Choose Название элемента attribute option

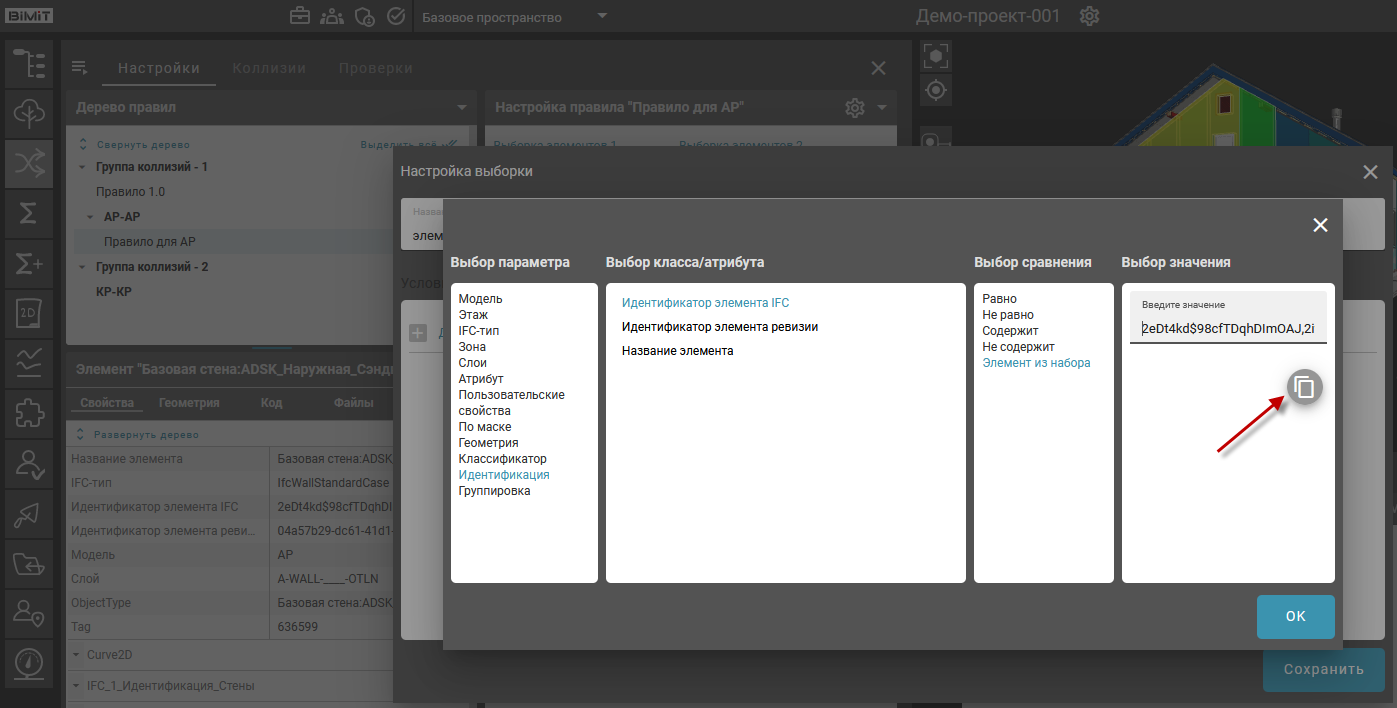coord(677,351)
